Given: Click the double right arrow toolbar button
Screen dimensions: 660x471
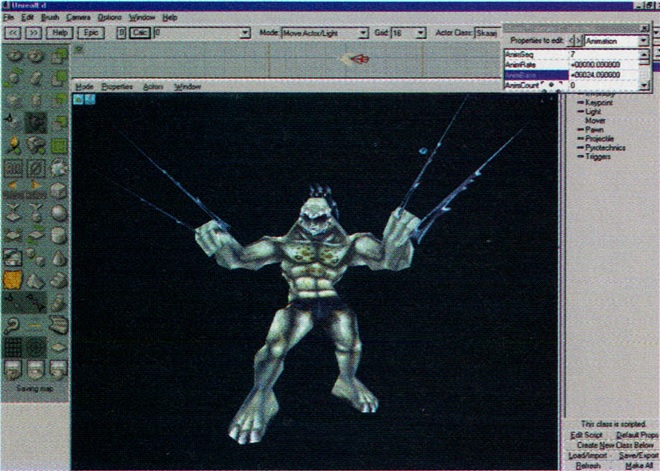Looking at the screenshot, I should [32, 33].
